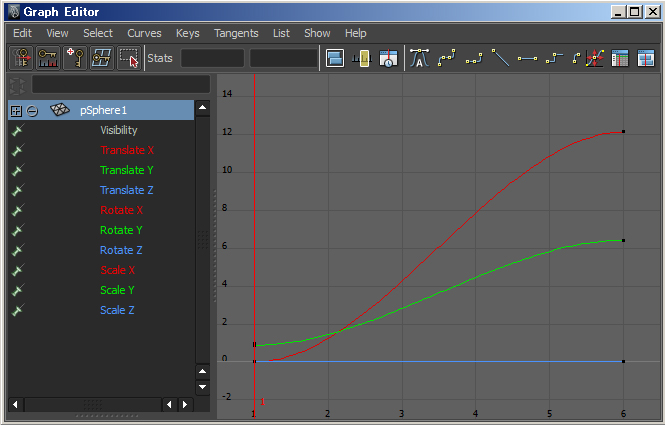Select the Insert Keys tool
This screenshot has width=665, height=425.
pos(48,58)
